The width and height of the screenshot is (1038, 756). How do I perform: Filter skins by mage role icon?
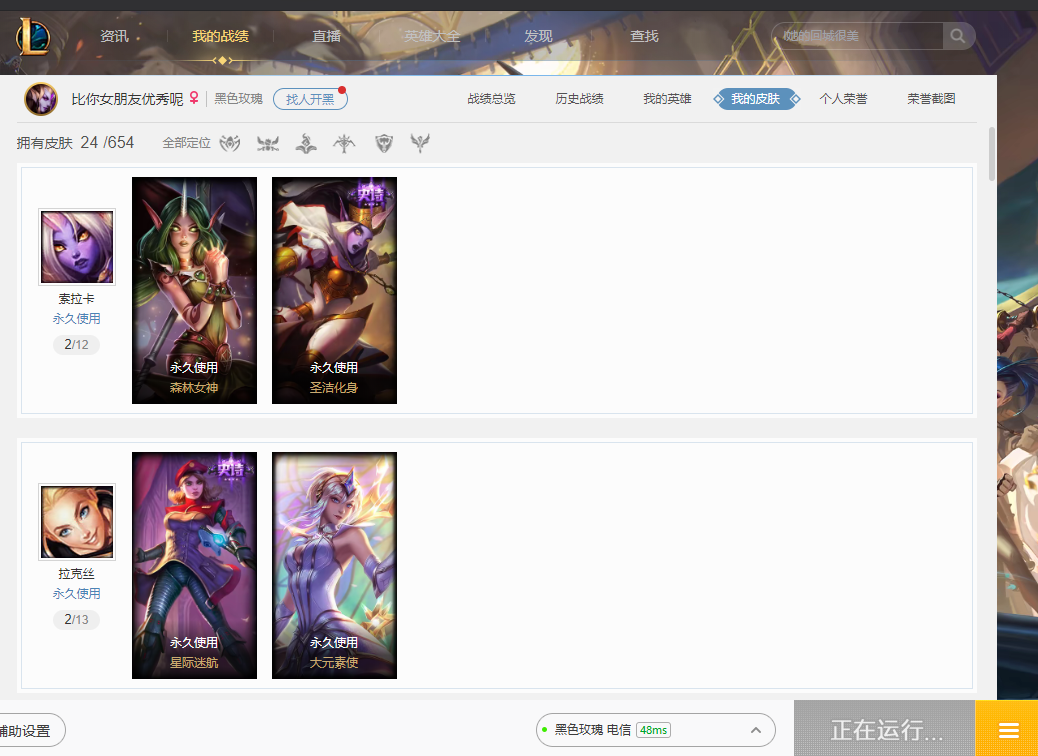(306, 143)
